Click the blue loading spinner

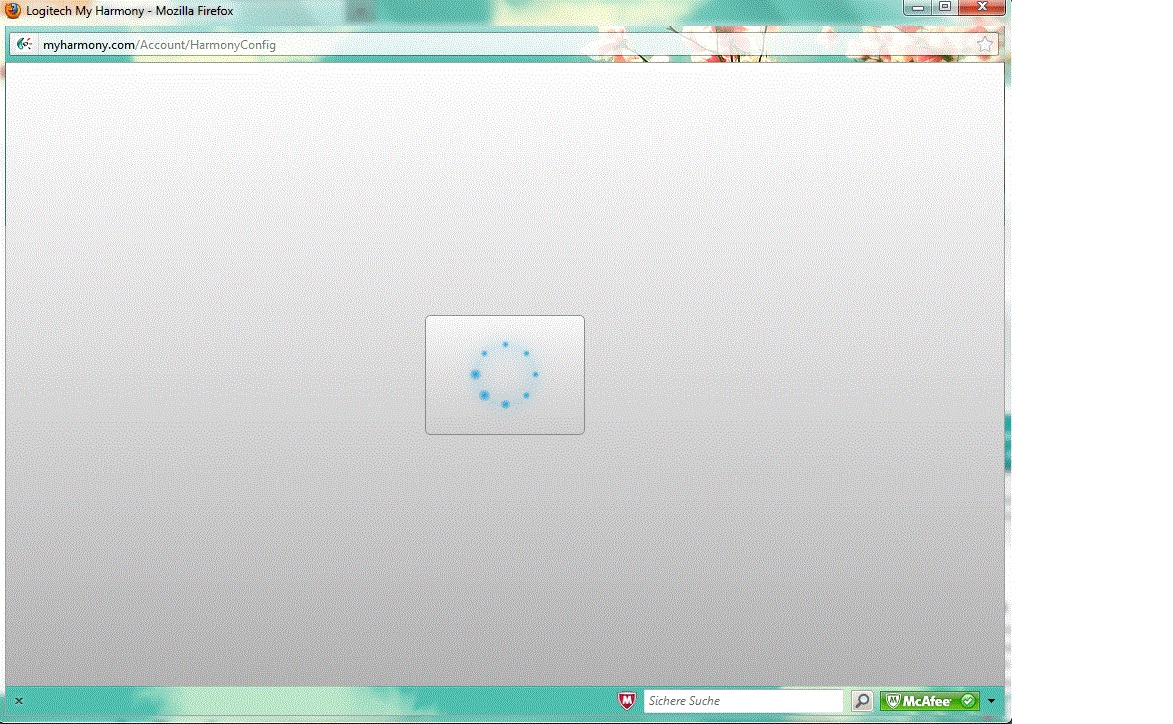pyautogui.click(x=505, y=375)
